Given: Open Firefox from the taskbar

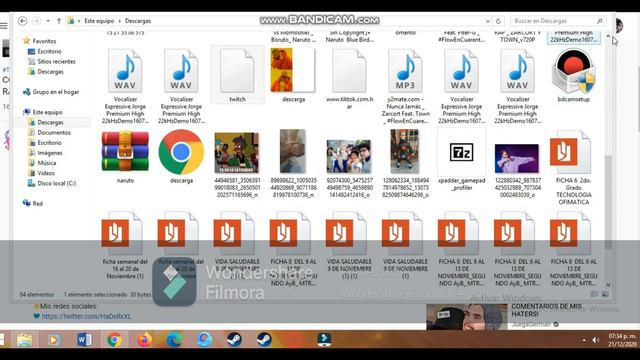Looking at the screenshot, I should 144,340.
